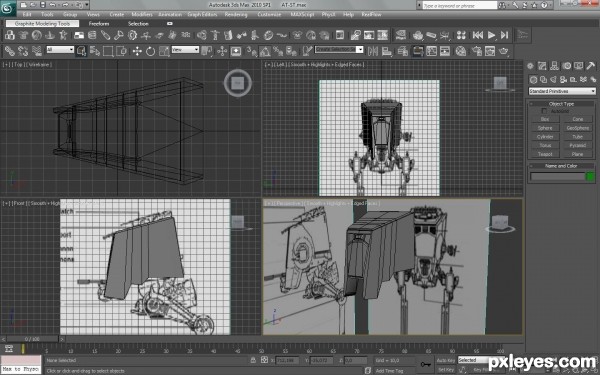Open the Modifiers menu
The image size is (600, 375).
[x=142, y=15]
